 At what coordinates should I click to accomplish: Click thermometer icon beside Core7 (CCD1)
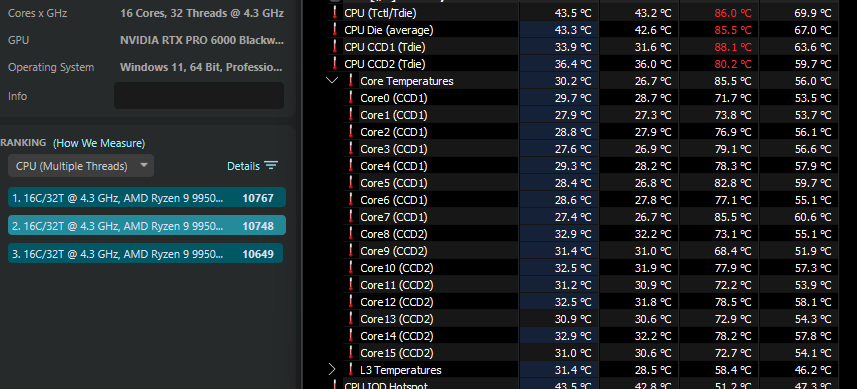click(351, 217)
